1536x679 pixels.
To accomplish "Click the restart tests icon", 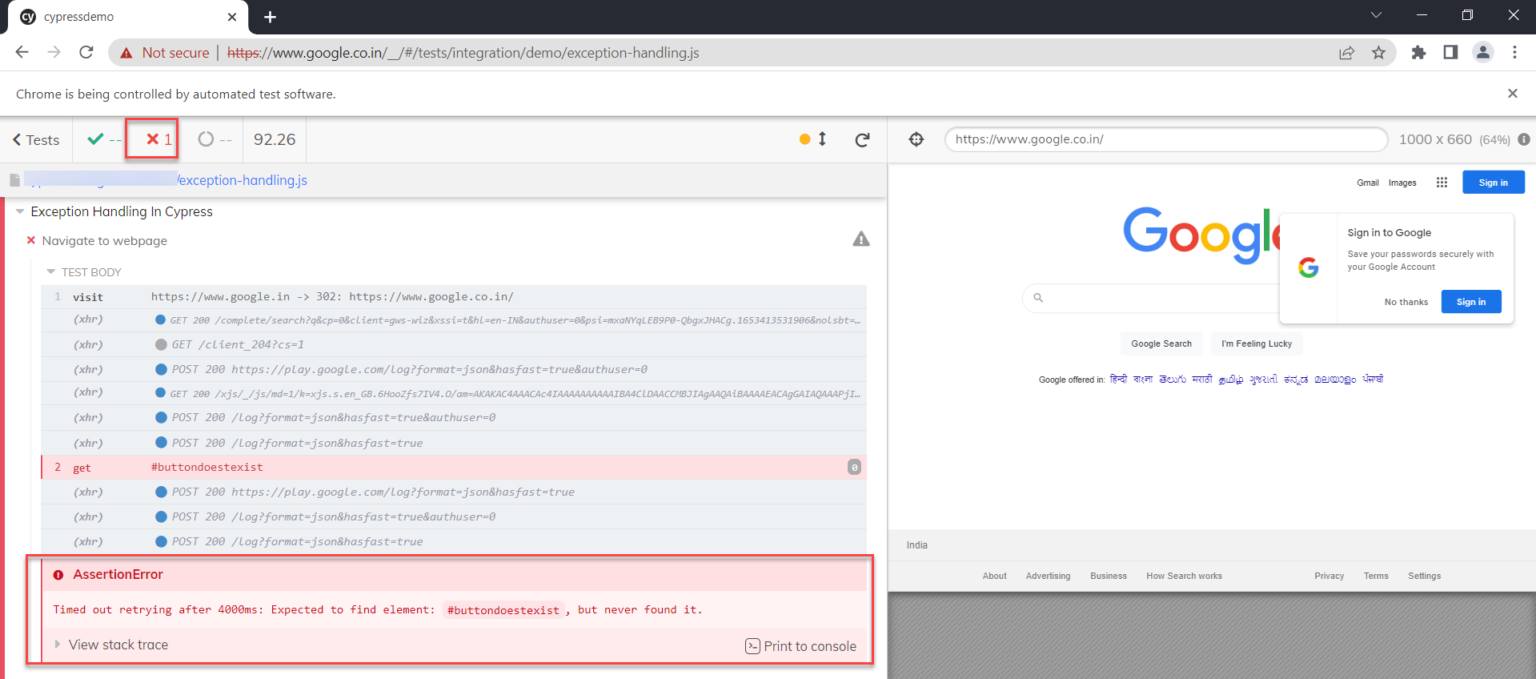I will point(862,140).
